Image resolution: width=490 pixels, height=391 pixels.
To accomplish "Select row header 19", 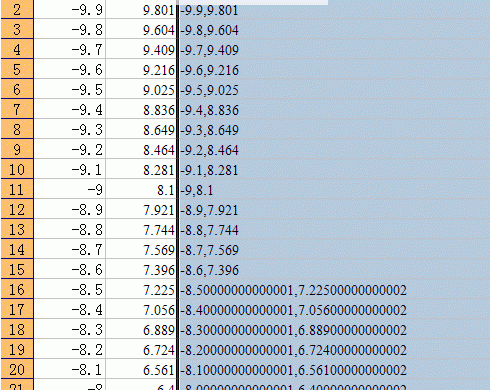I will click(x=17, y=349).
